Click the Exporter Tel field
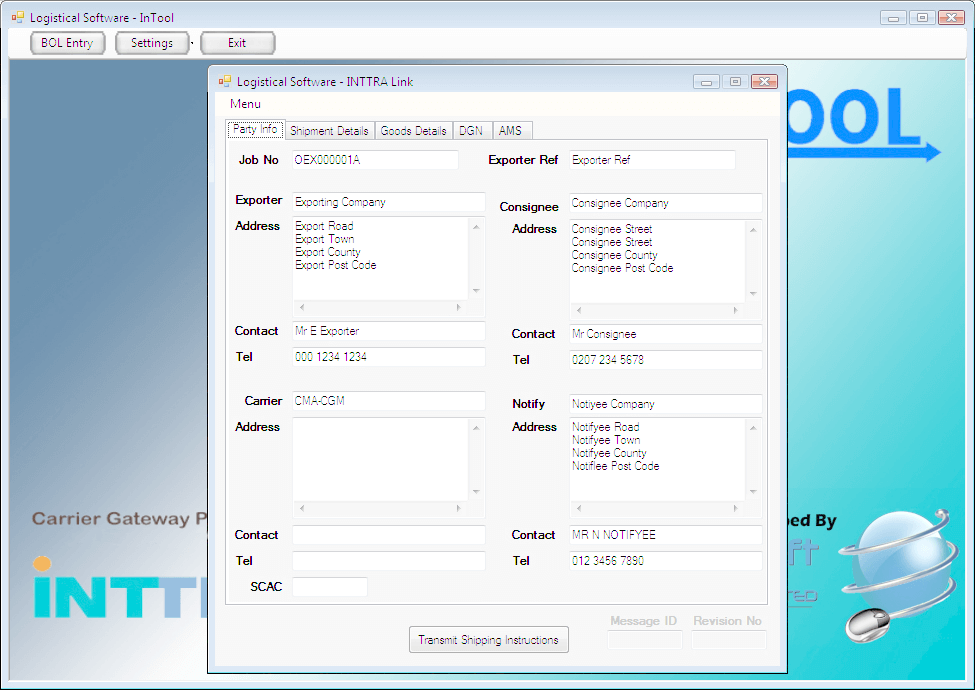The image size is (975, 690). (389, 357)
